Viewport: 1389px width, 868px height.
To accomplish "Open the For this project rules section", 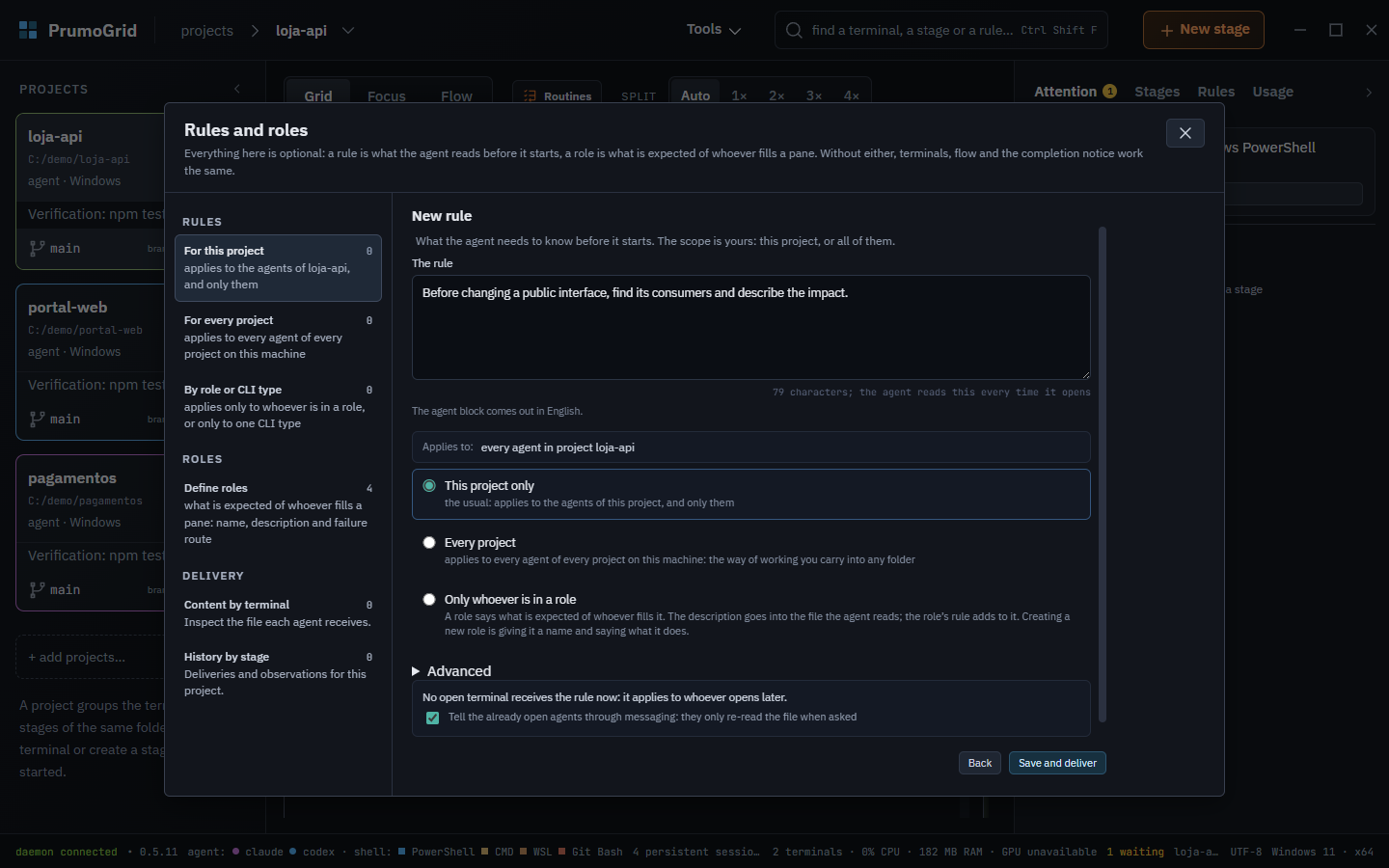I will [x=278, y=268].
